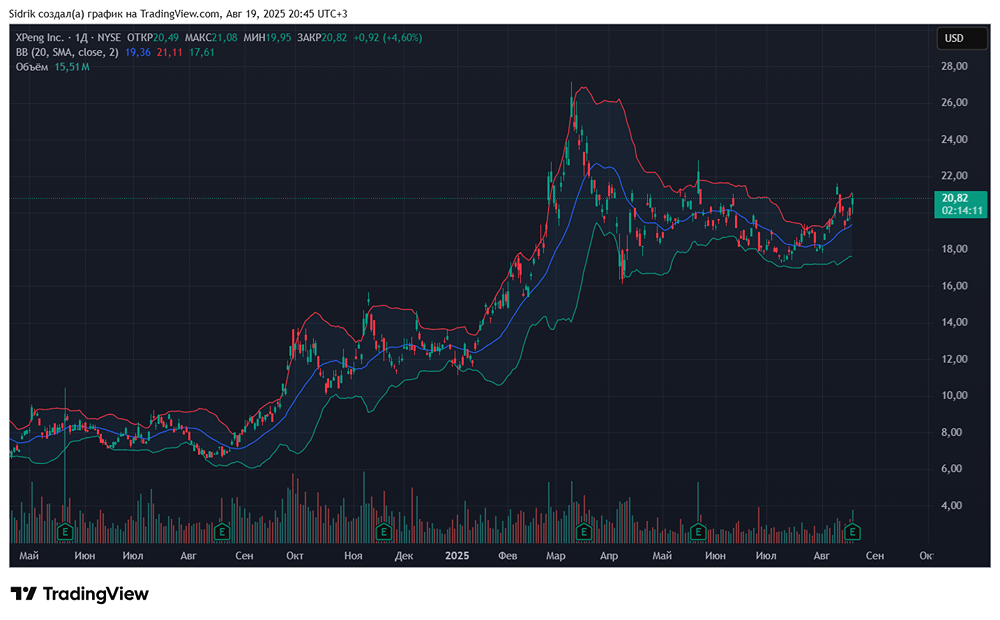
Task: Click the Sidrik chart author caption at top
Action: (179, 13)
